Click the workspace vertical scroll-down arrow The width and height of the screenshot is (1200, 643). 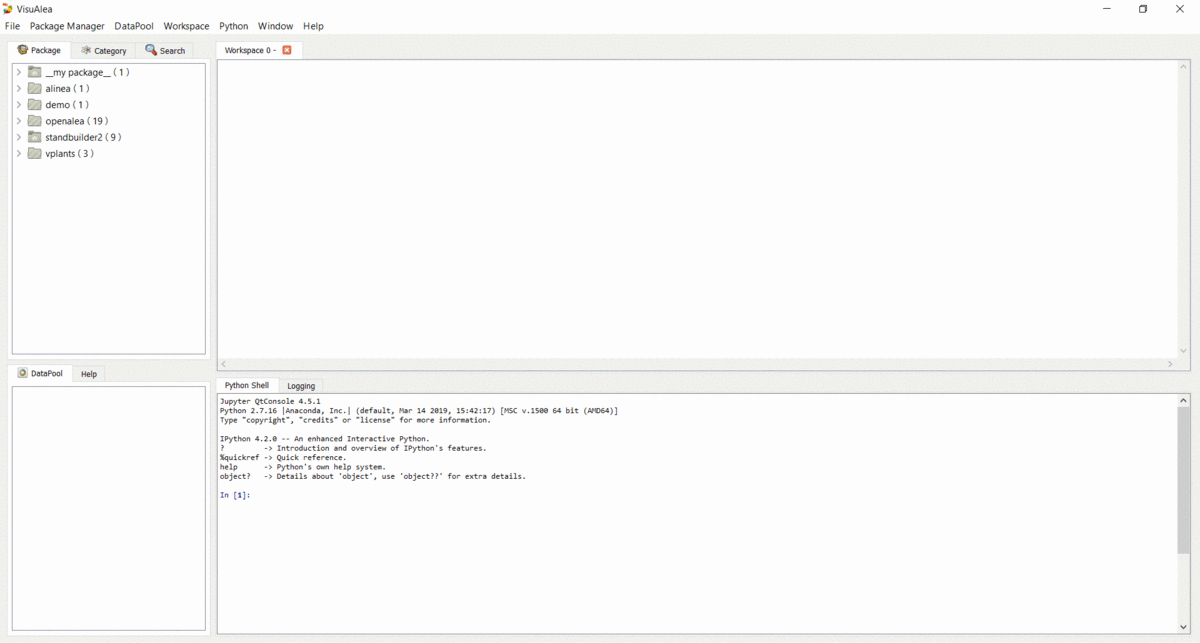1184,351
